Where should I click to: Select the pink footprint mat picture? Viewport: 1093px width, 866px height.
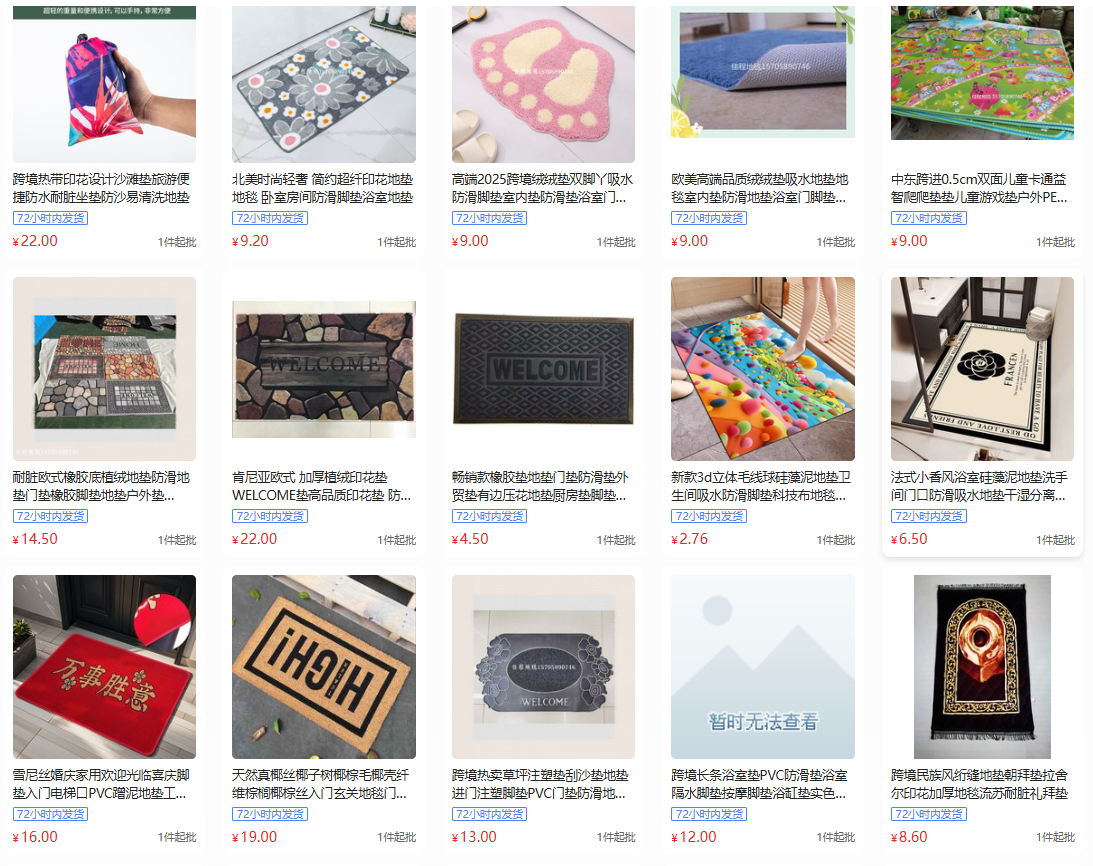pos(543,84)
